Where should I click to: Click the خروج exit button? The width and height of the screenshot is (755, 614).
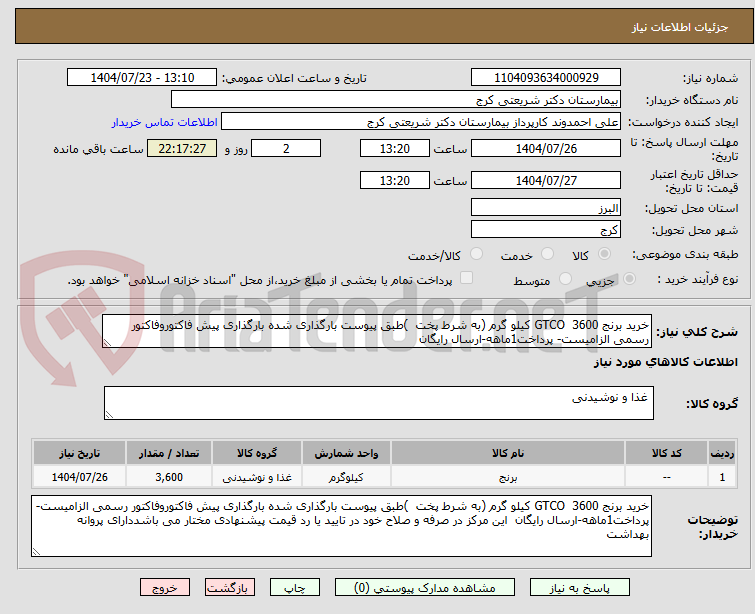click(x=165, y=588)
